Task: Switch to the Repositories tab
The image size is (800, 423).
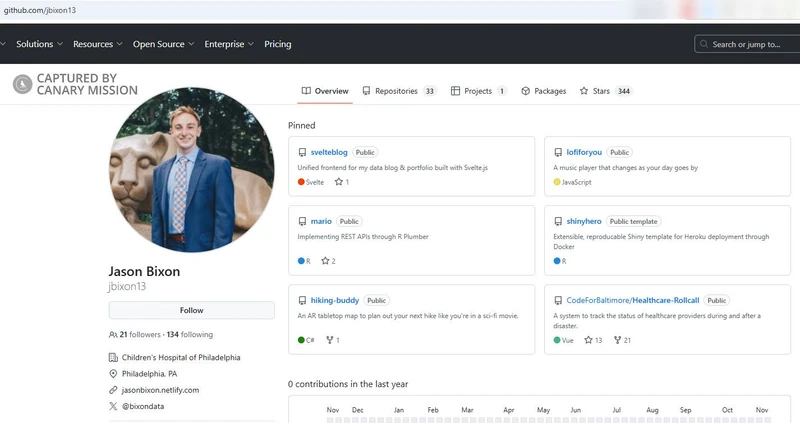Action: point(399,91)
